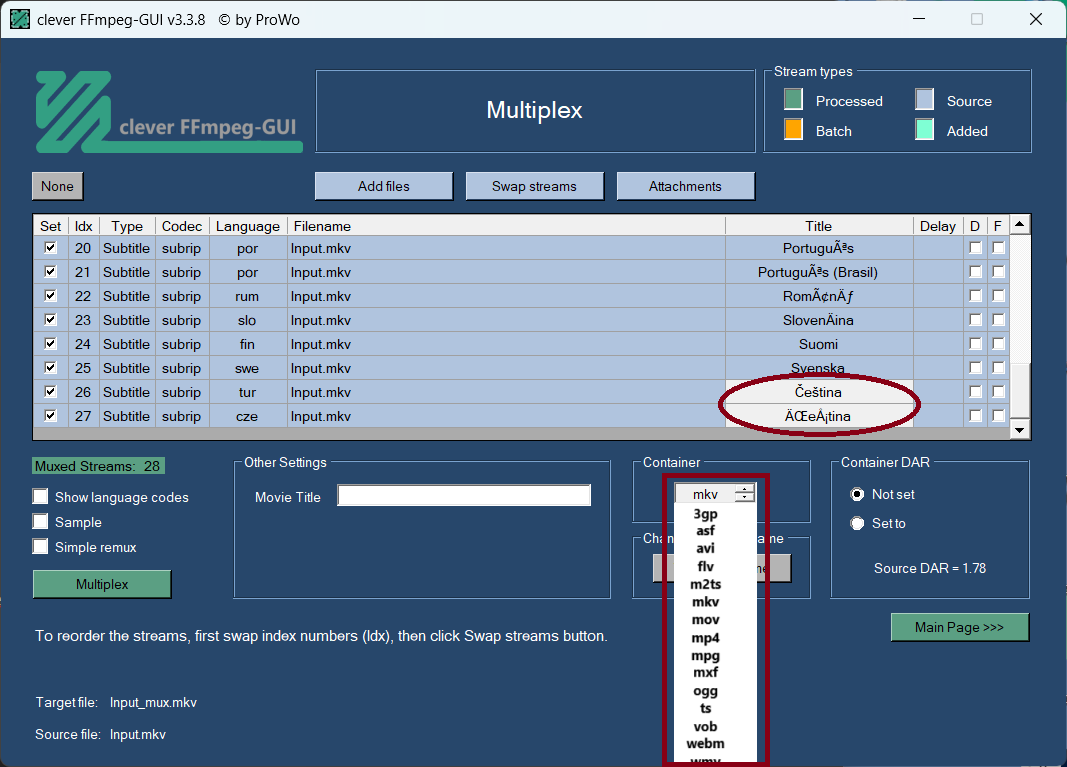Screen dimensions: 1067x767
Task: Enable Show language codes checkbox
Action: [x=41, y=497]
